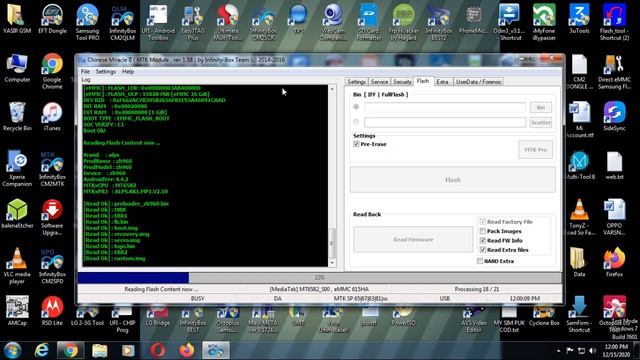This screenshot has width=640, height=360.
Task: Switch to the Flash tab
Action: click(423, 81)
